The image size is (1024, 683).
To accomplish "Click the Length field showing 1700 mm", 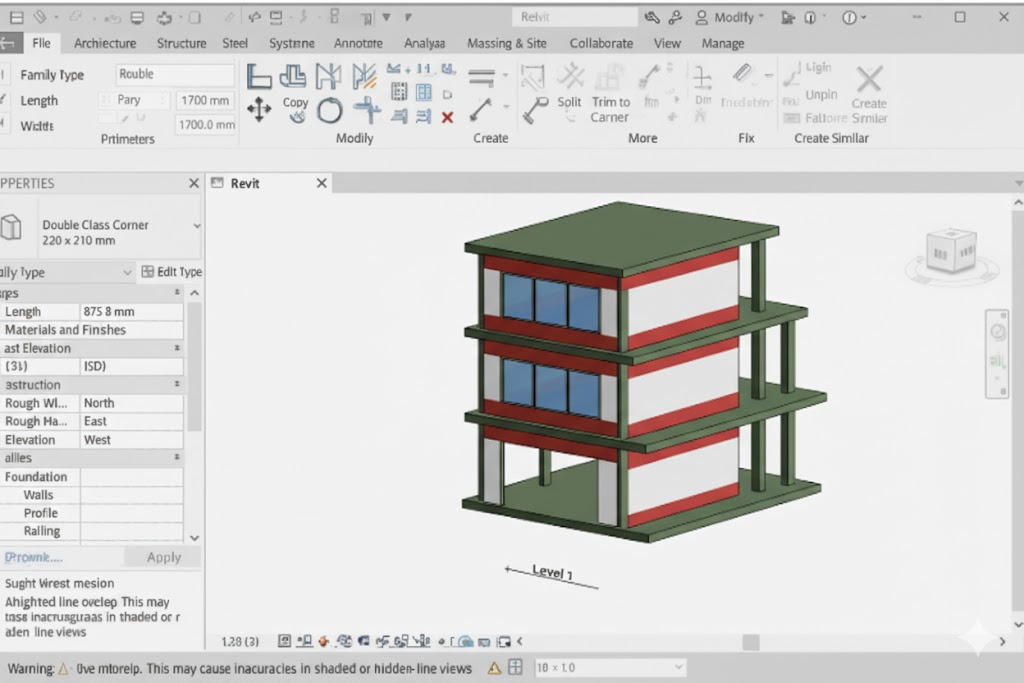I will (205, 100).
